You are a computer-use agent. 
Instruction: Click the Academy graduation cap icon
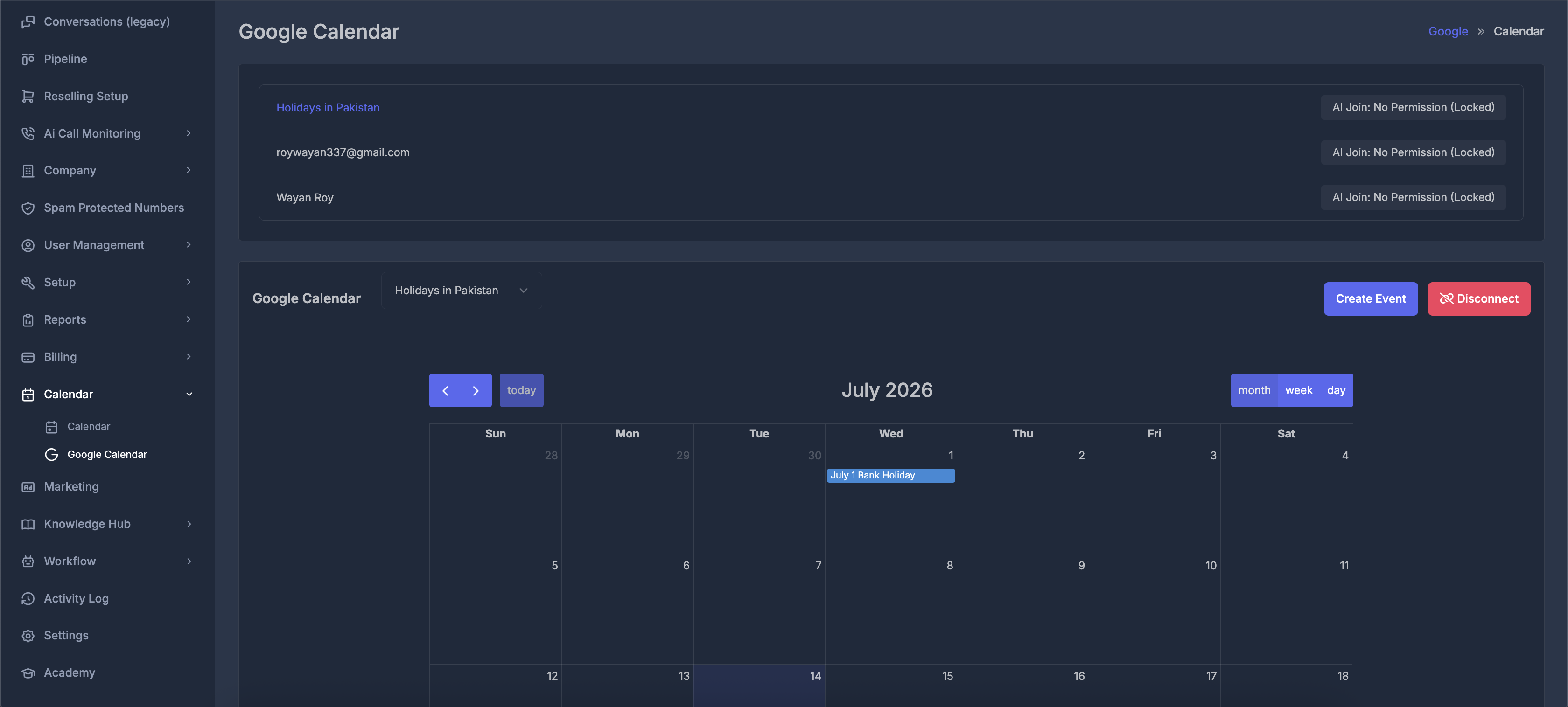coord(28,673)
